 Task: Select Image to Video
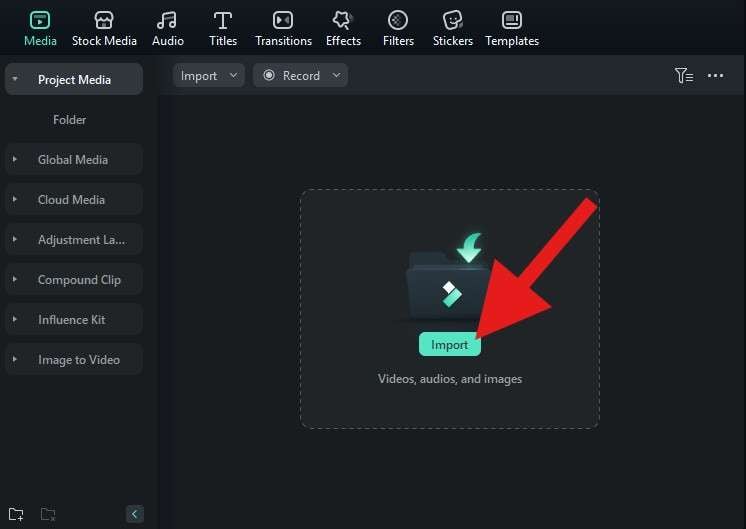click(74, 359)
